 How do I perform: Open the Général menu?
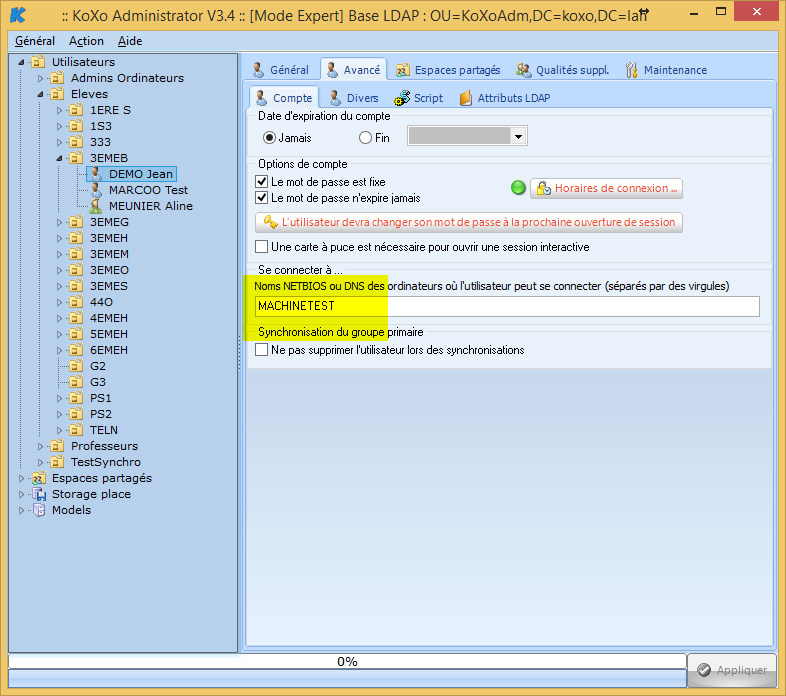pos(35,41)
